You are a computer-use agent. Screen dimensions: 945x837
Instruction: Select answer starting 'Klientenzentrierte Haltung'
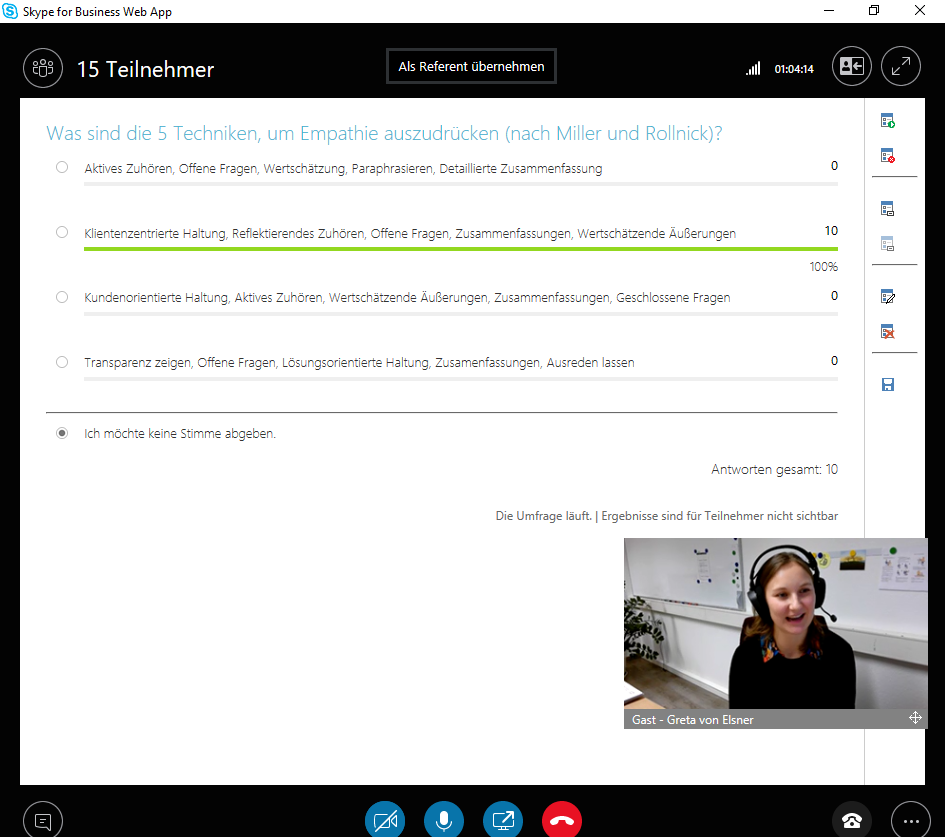tap(62, 232)
